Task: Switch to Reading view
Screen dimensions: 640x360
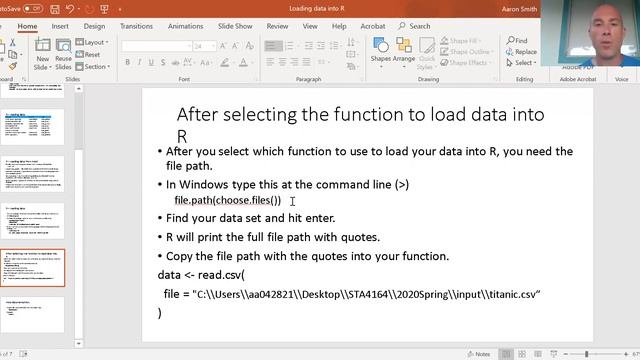Action: point(538,354)
